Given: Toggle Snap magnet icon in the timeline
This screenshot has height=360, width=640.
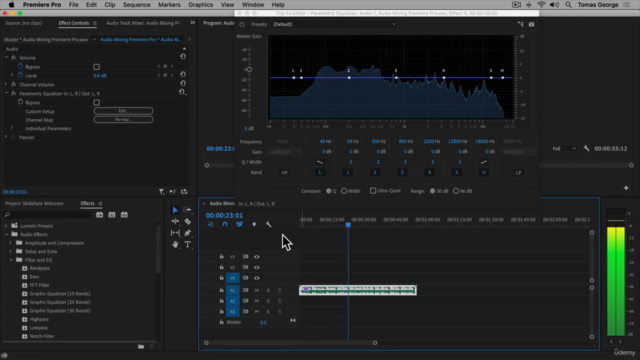Looking at the screenshot, I should point(225,224).
